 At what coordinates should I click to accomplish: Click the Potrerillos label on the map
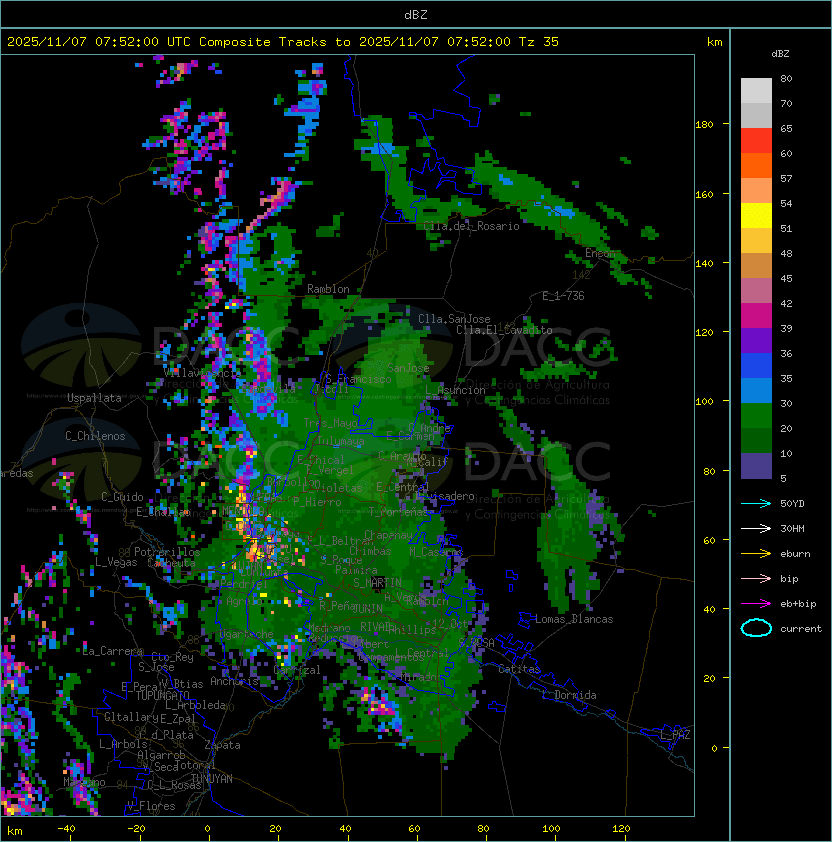(167, 552)
